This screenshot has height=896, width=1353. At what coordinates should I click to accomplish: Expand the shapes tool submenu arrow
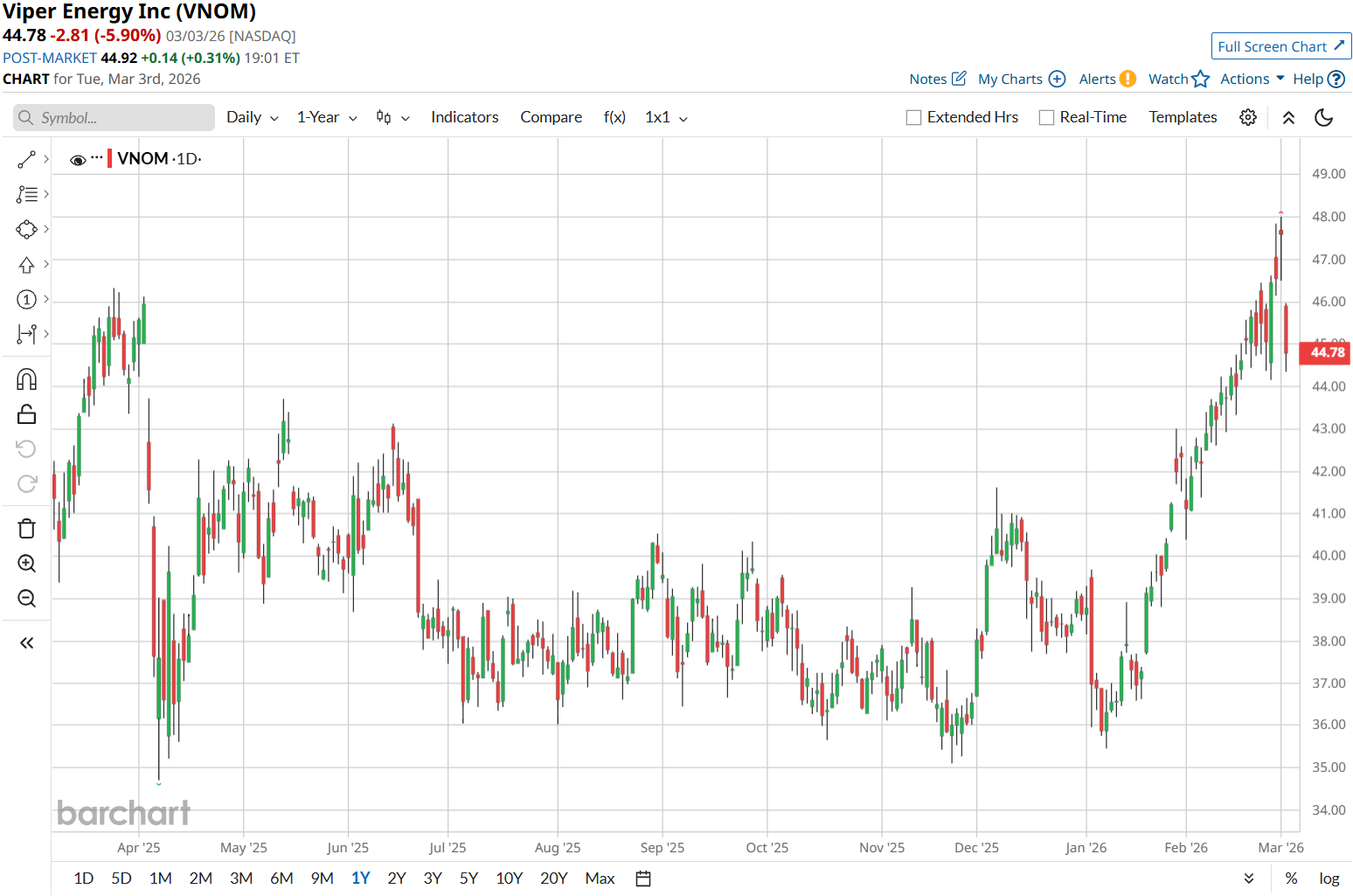(x=46, y=229)
